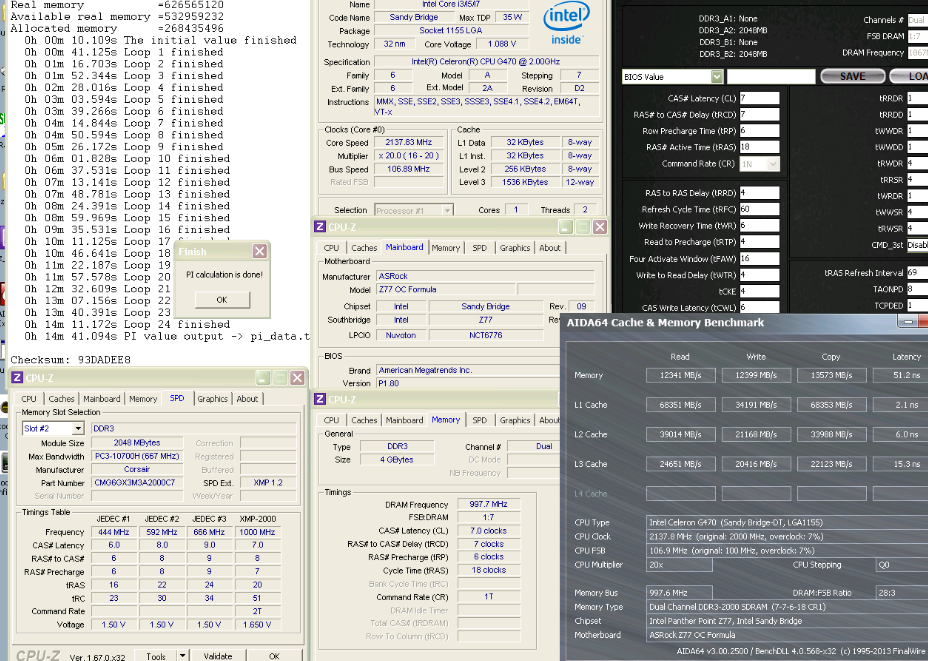Switch to the Memory tab in the CPU-Z SPD window
This screenshot has height=661, width=928.
[x=143, y=399]
